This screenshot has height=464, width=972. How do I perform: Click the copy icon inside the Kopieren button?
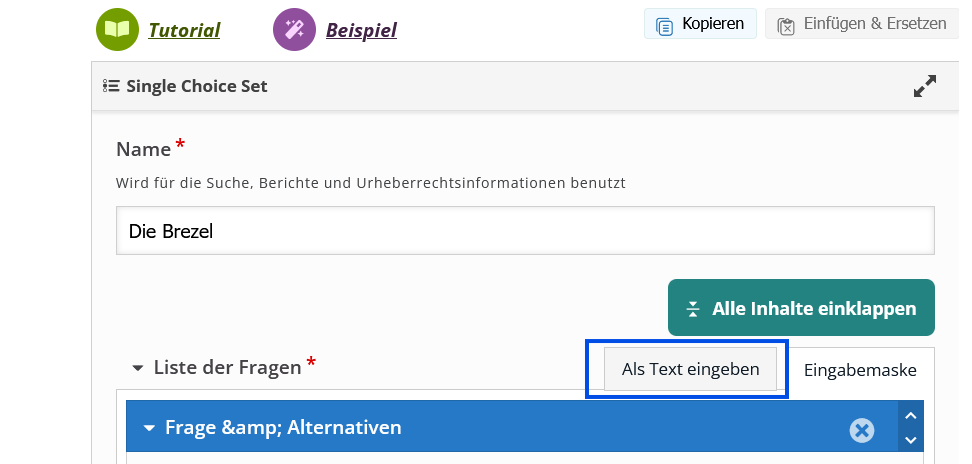(665, 25)
